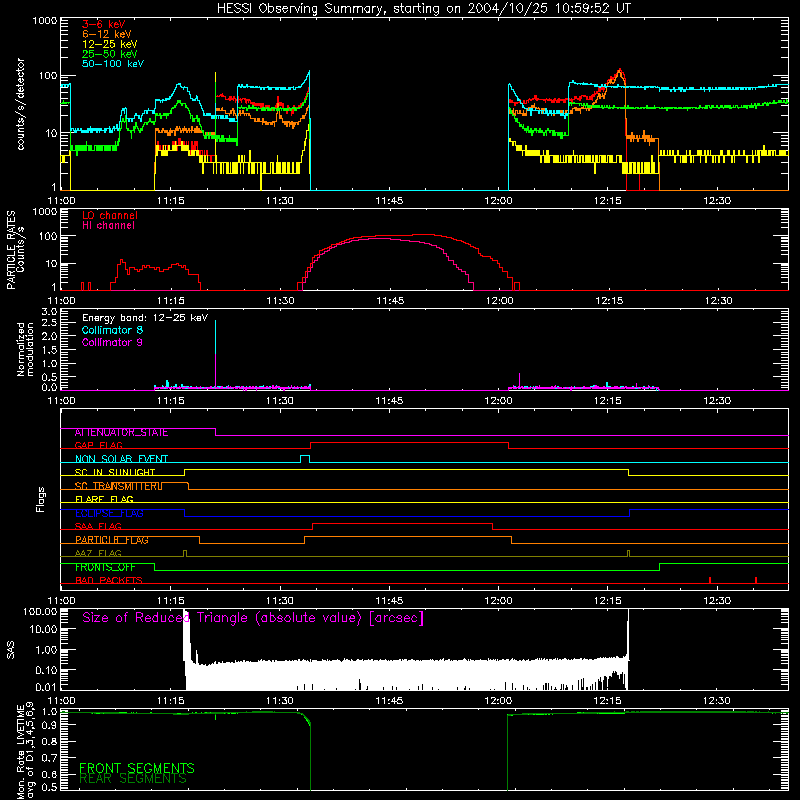Click the 'Energy band: 12-25 keV' label

pos(145,318)
